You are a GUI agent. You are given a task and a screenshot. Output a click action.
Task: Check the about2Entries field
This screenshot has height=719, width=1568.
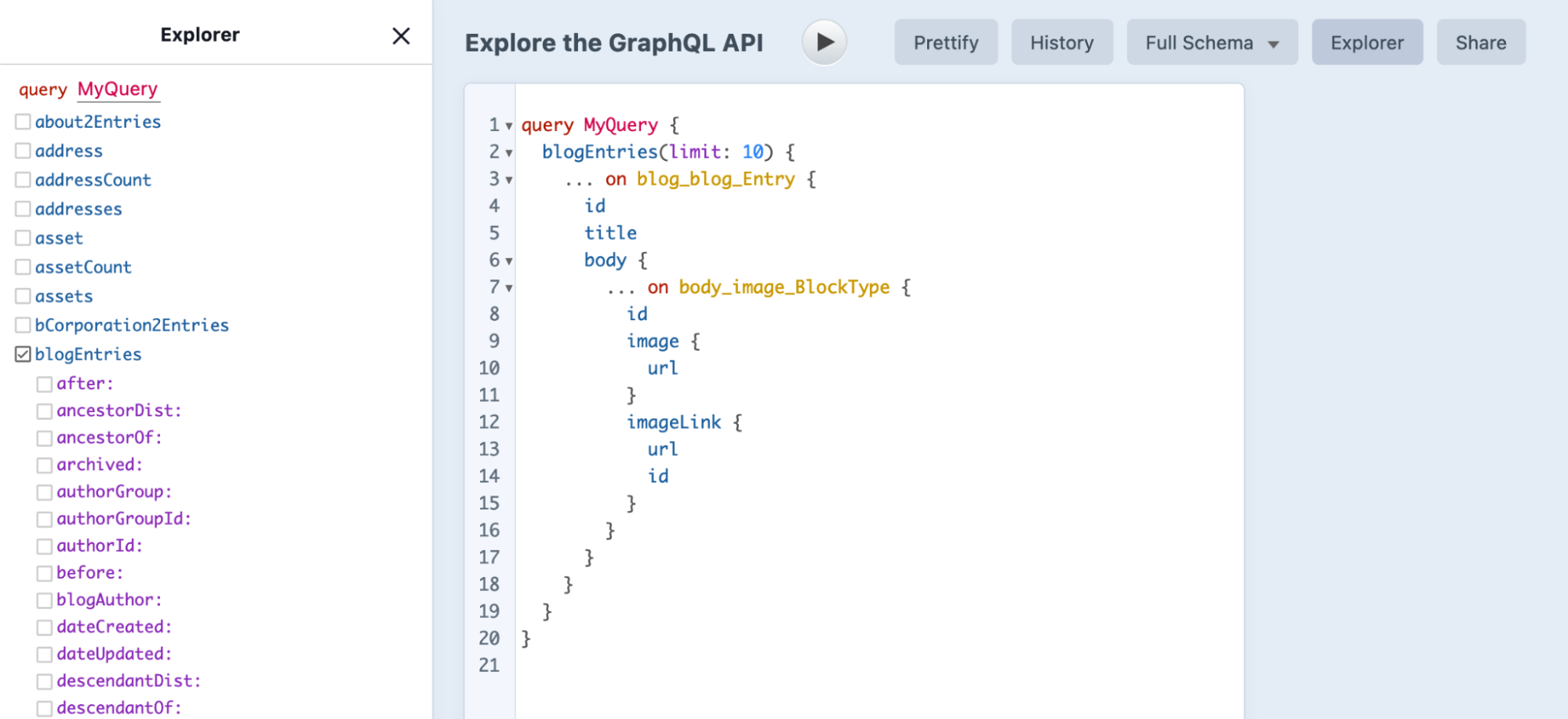point(23,122)
